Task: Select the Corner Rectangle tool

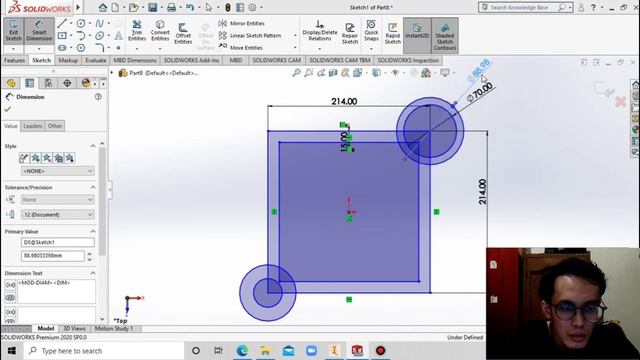Action: 62,36
